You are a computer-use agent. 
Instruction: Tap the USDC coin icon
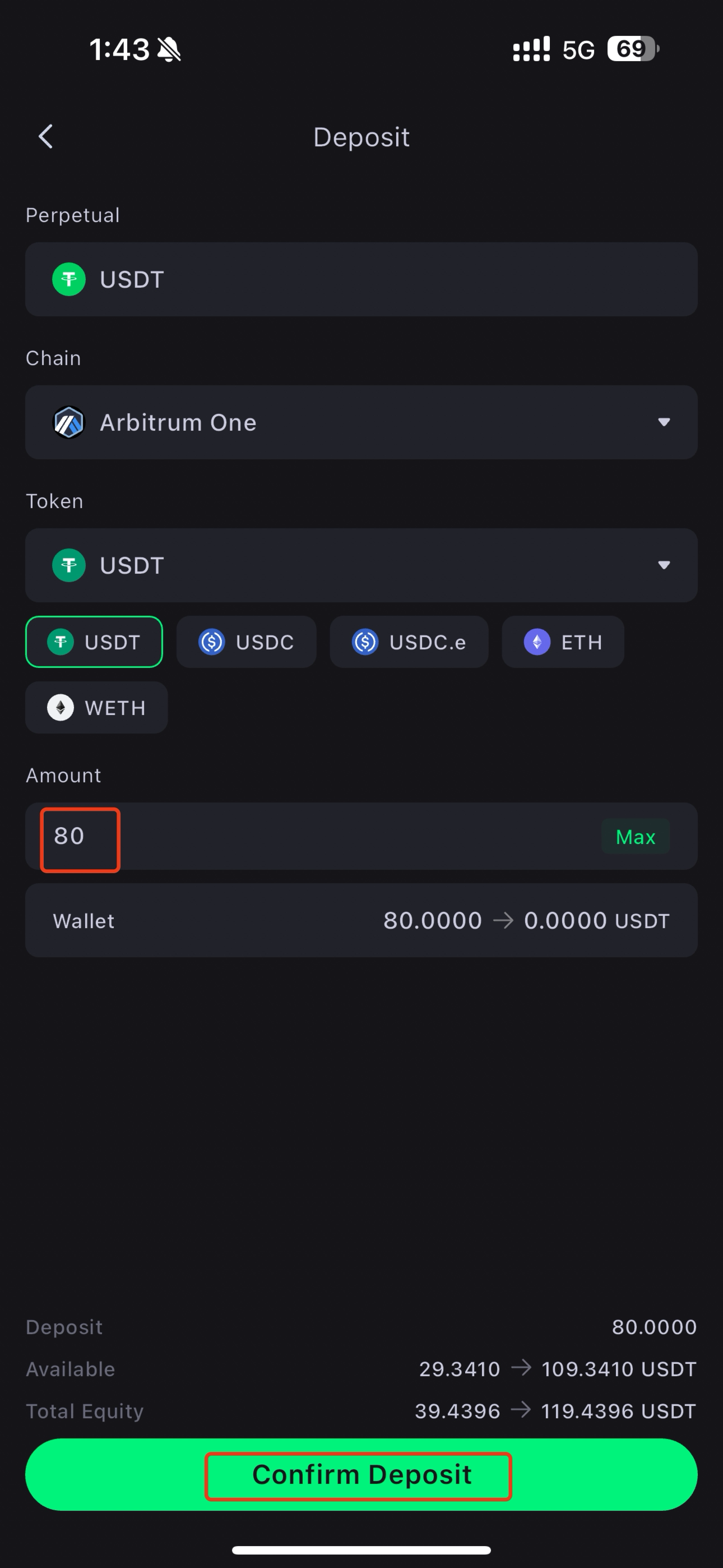click(x=212, y=642)
